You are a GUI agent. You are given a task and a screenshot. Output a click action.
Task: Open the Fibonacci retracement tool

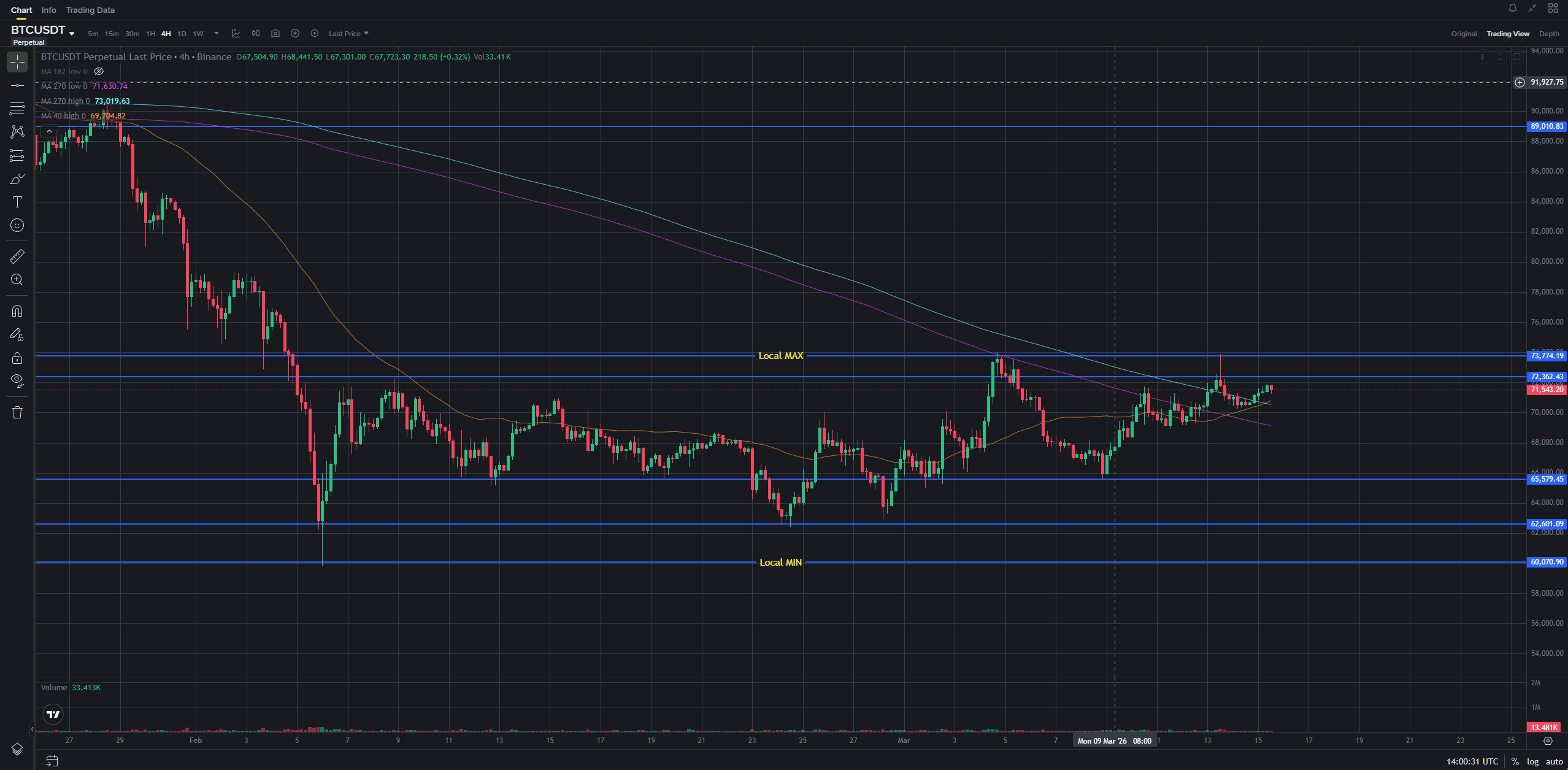pyautogui.click(x=17, y=109)
